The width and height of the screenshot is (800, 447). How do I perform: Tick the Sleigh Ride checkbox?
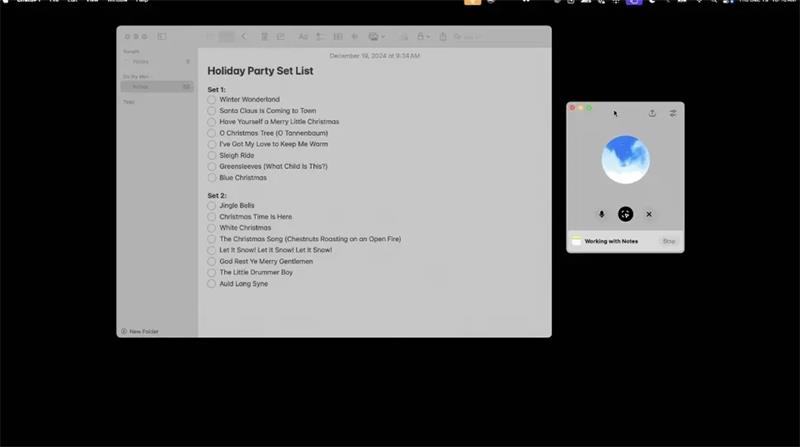[x=212, y=156]
